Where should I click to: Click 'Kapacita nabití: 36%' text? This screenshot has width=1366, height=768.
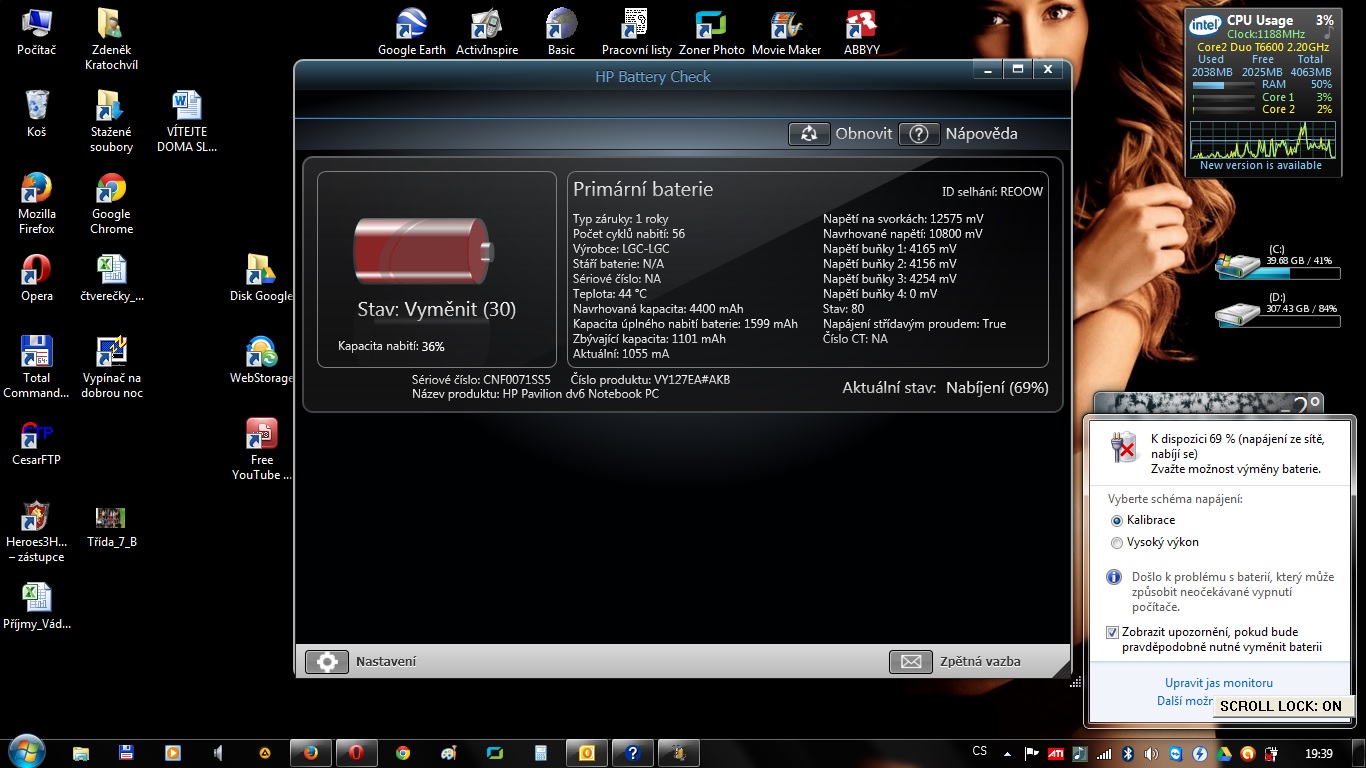click(391, 346)
